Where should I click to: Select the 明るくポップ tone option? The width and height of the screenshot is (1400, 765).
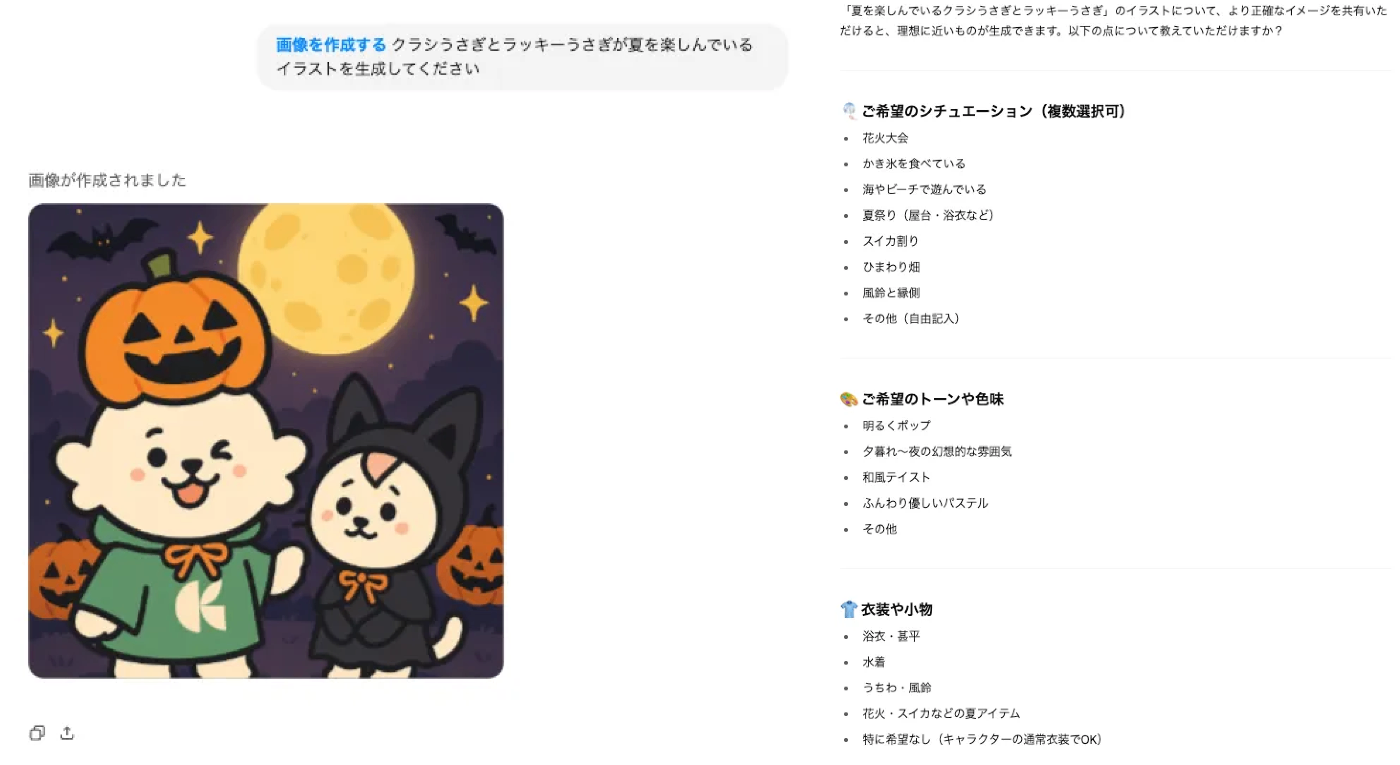point(896,426)
